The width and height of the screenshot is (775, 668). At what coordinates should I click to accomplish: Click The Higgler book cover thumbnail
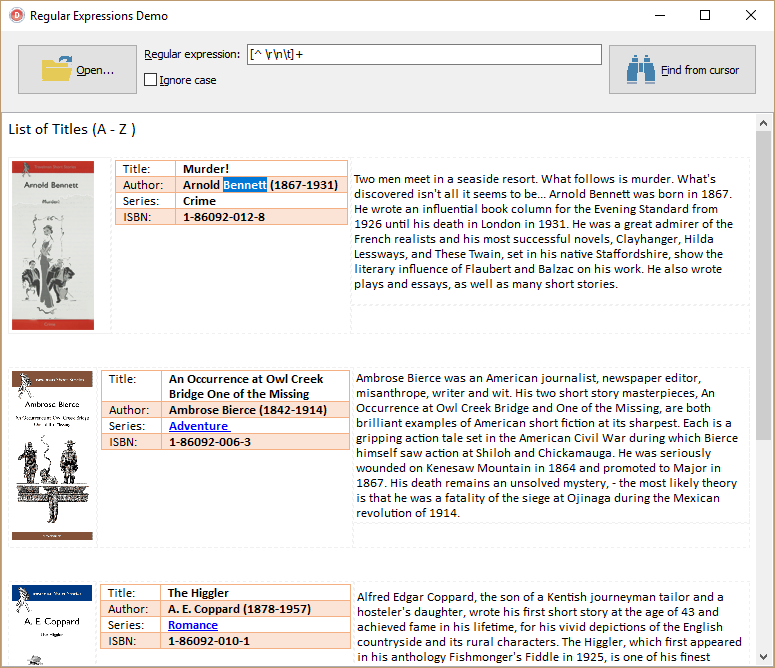coord(52,625)
